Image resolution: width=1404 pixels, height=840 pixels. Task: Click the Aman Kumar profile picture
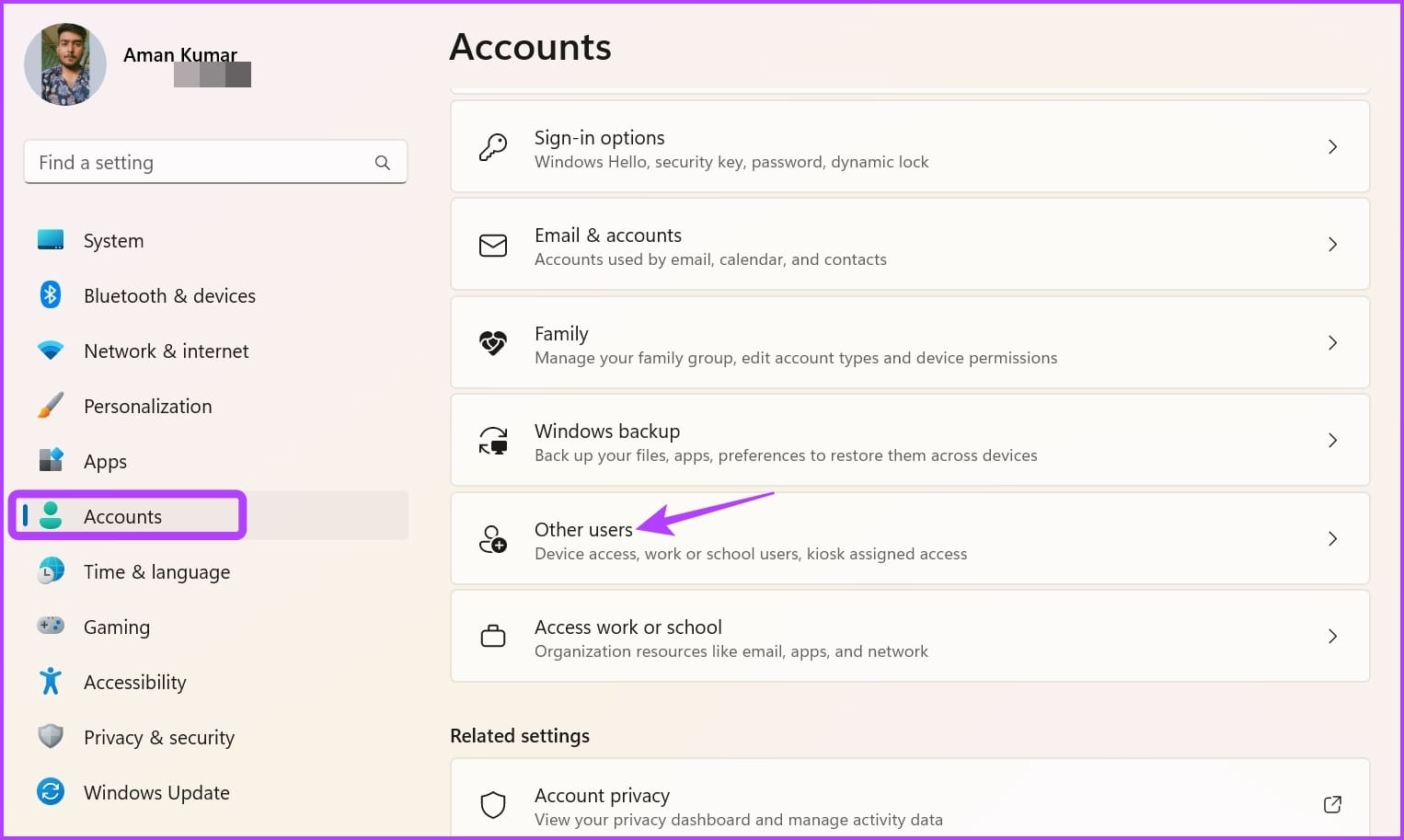65,64
